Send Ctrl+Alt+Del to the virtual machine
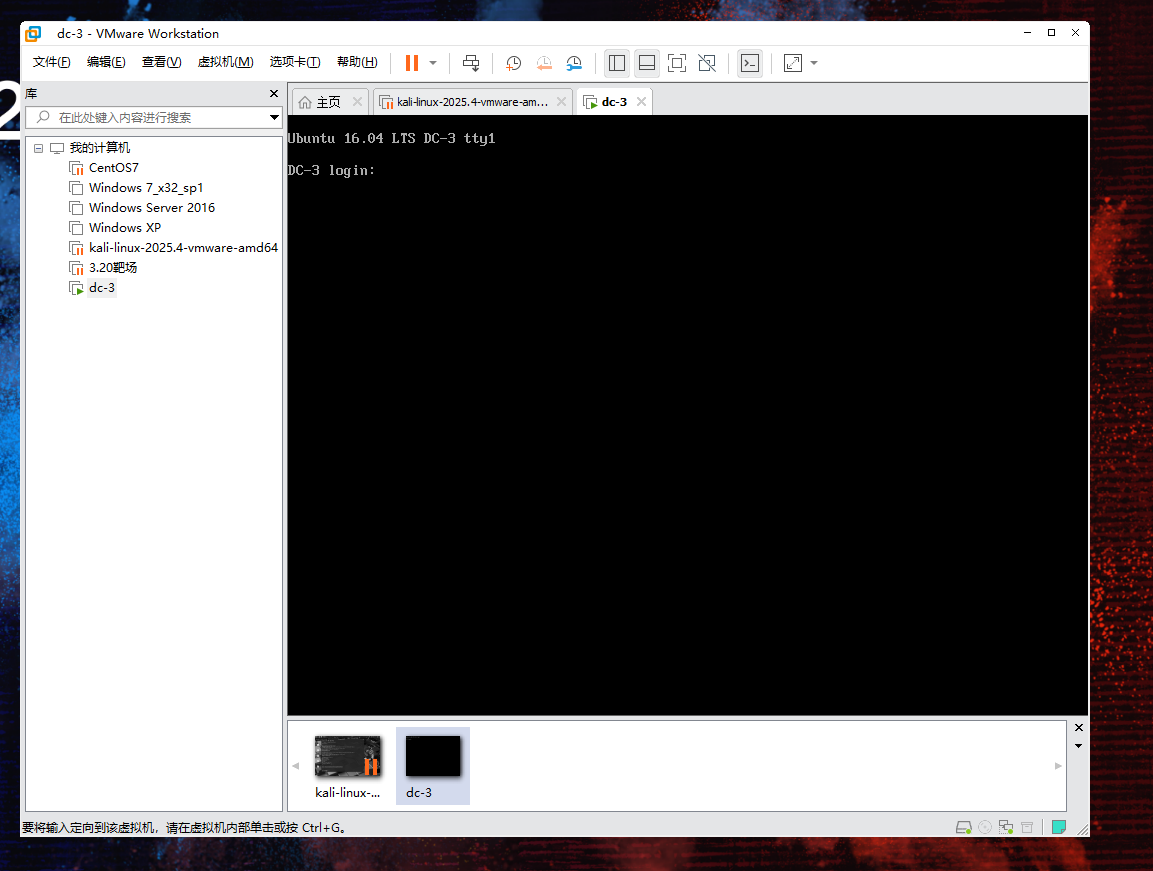This screenshot has width=1153, height=871. click(x=471, y=63)
